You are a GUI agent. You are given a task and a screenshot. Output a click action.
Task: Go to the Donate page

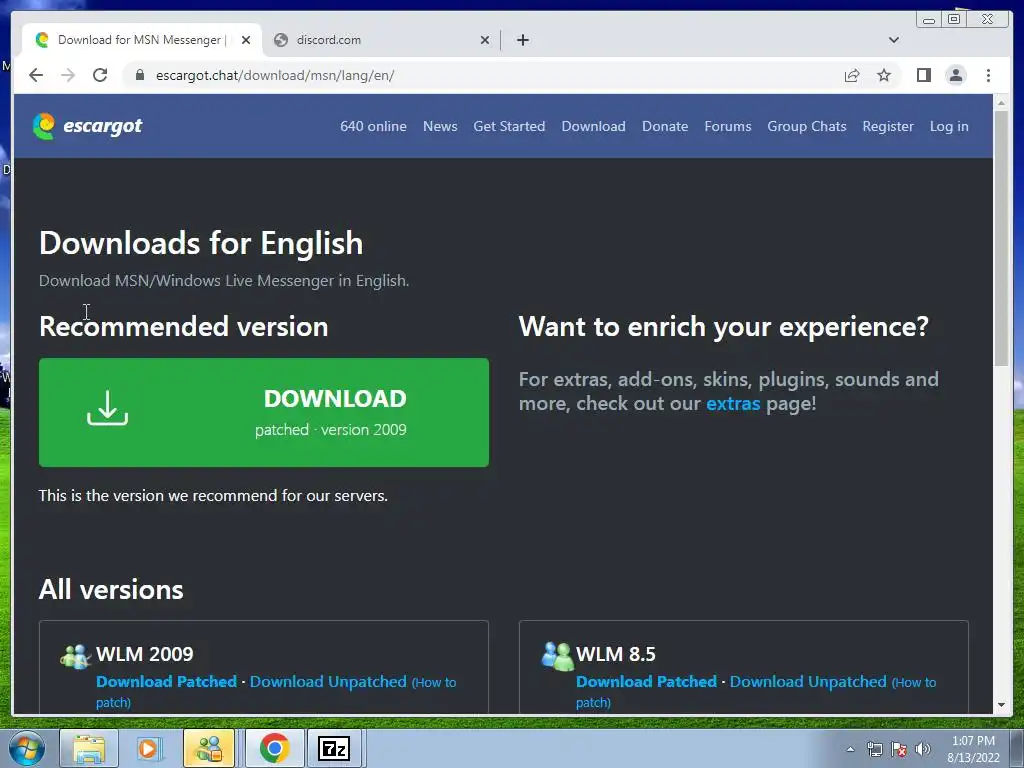click(665, 126)
